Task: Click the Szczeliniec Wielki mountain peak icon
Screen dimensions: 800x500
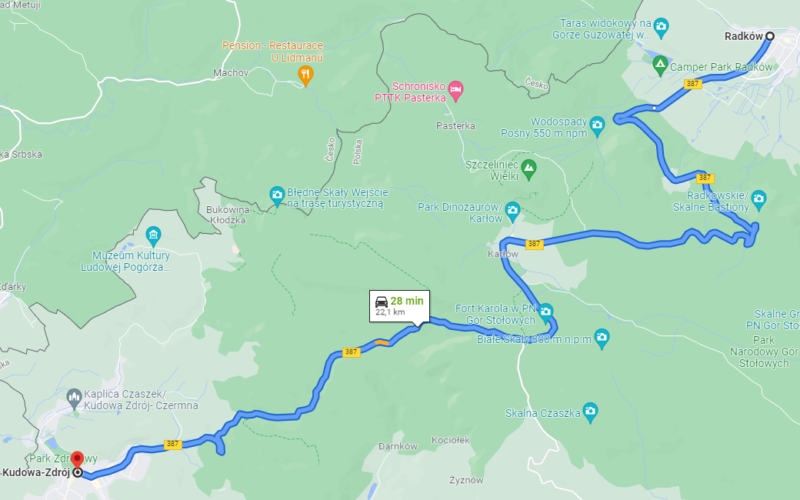Action: coord(529,169)
